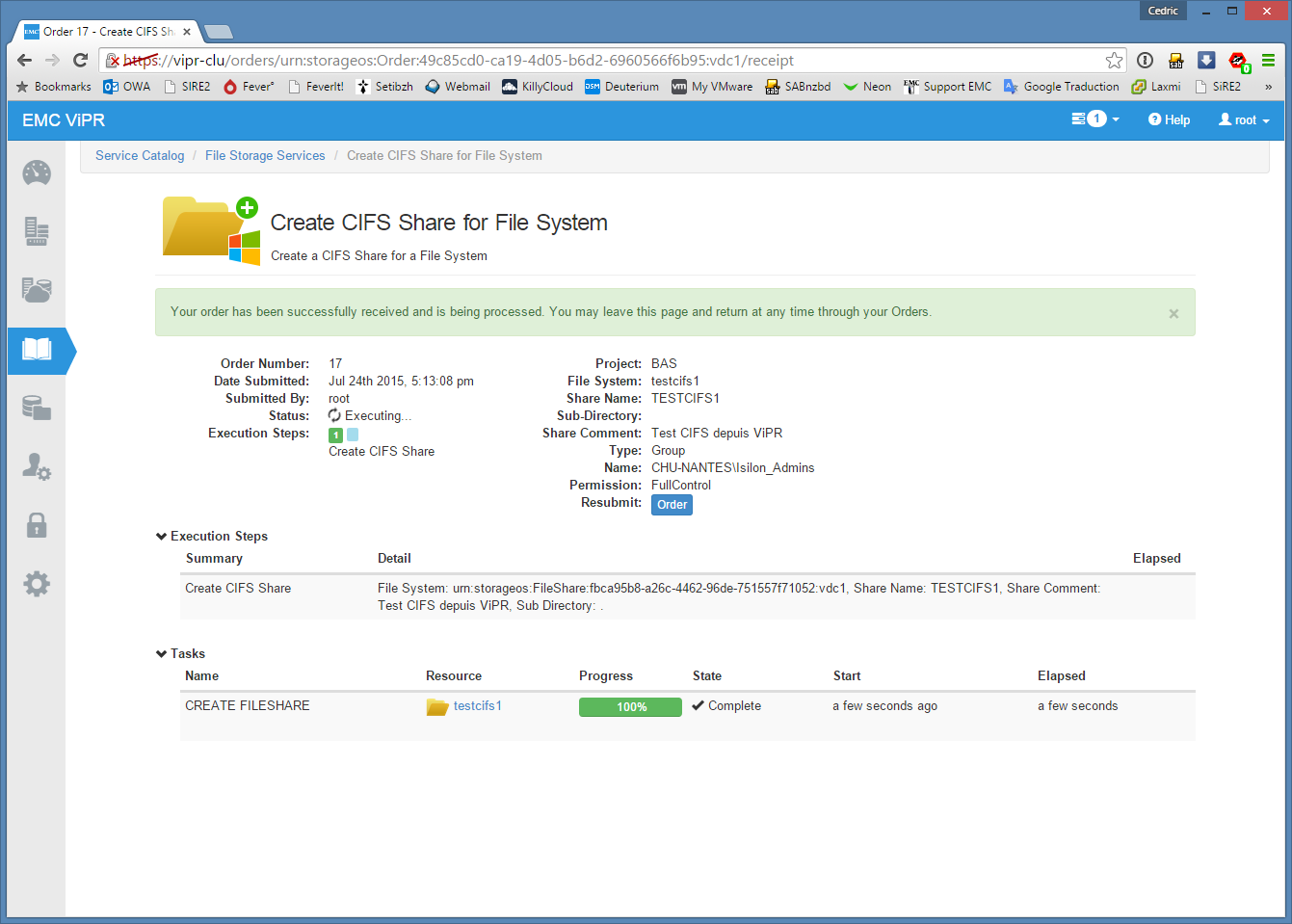Click the storage server icon in sidebar
The width and height of the screenshot is (1292, 924).
pyautogui.click(x=37, y=231)
